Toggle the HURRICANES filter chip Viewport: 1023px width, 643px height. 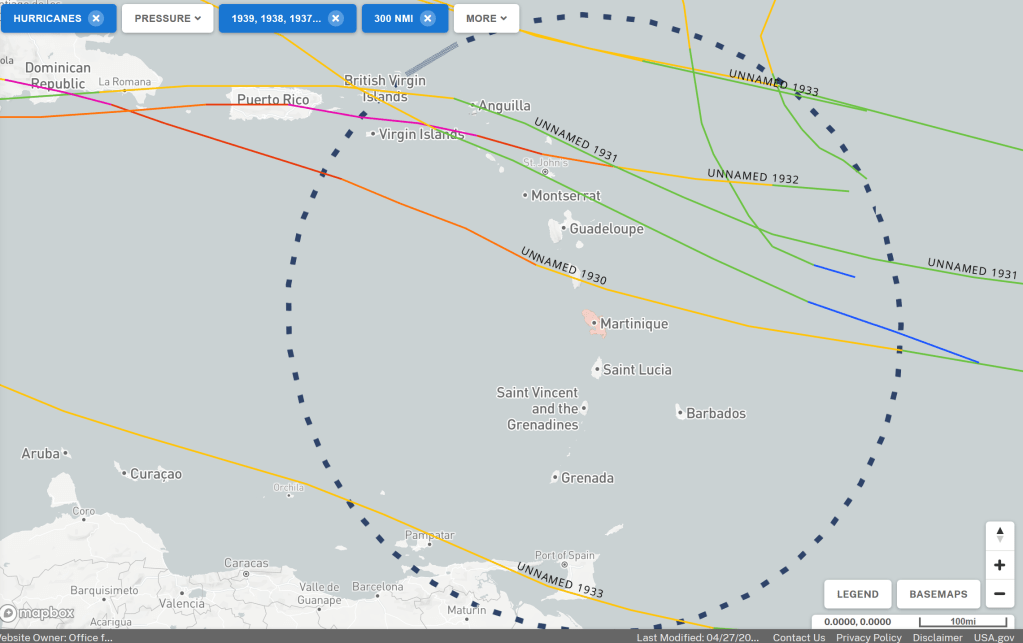[47, 18]
